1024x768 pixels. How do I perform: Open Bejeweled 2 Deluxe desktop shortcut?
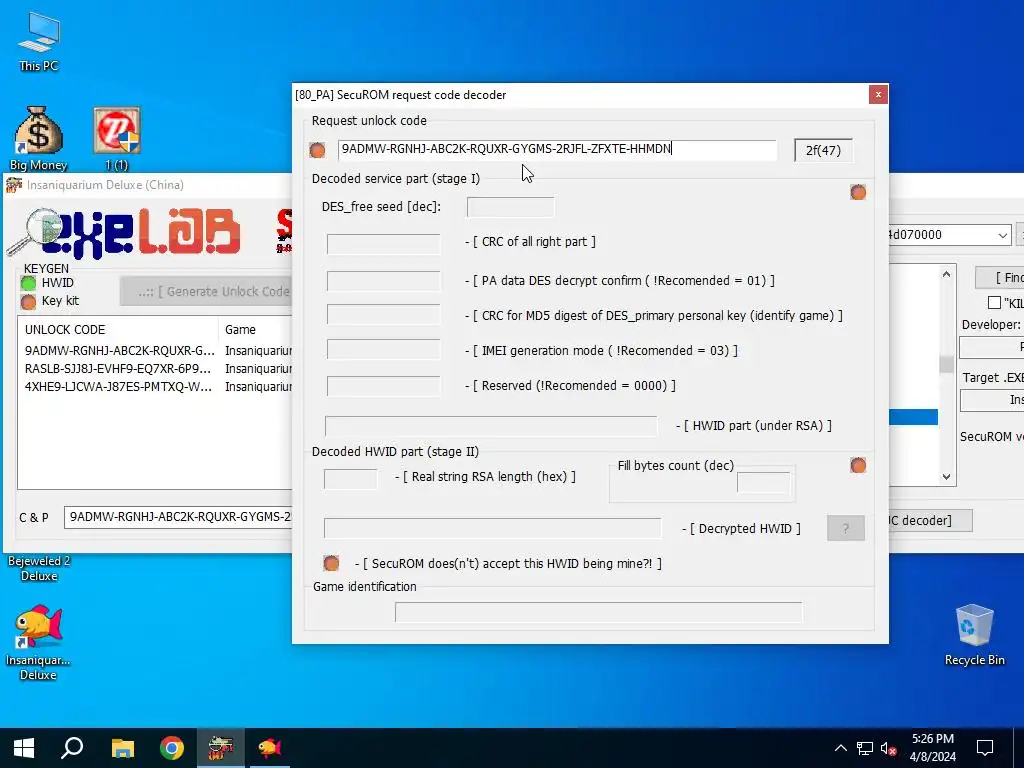(x=39, y=568)
